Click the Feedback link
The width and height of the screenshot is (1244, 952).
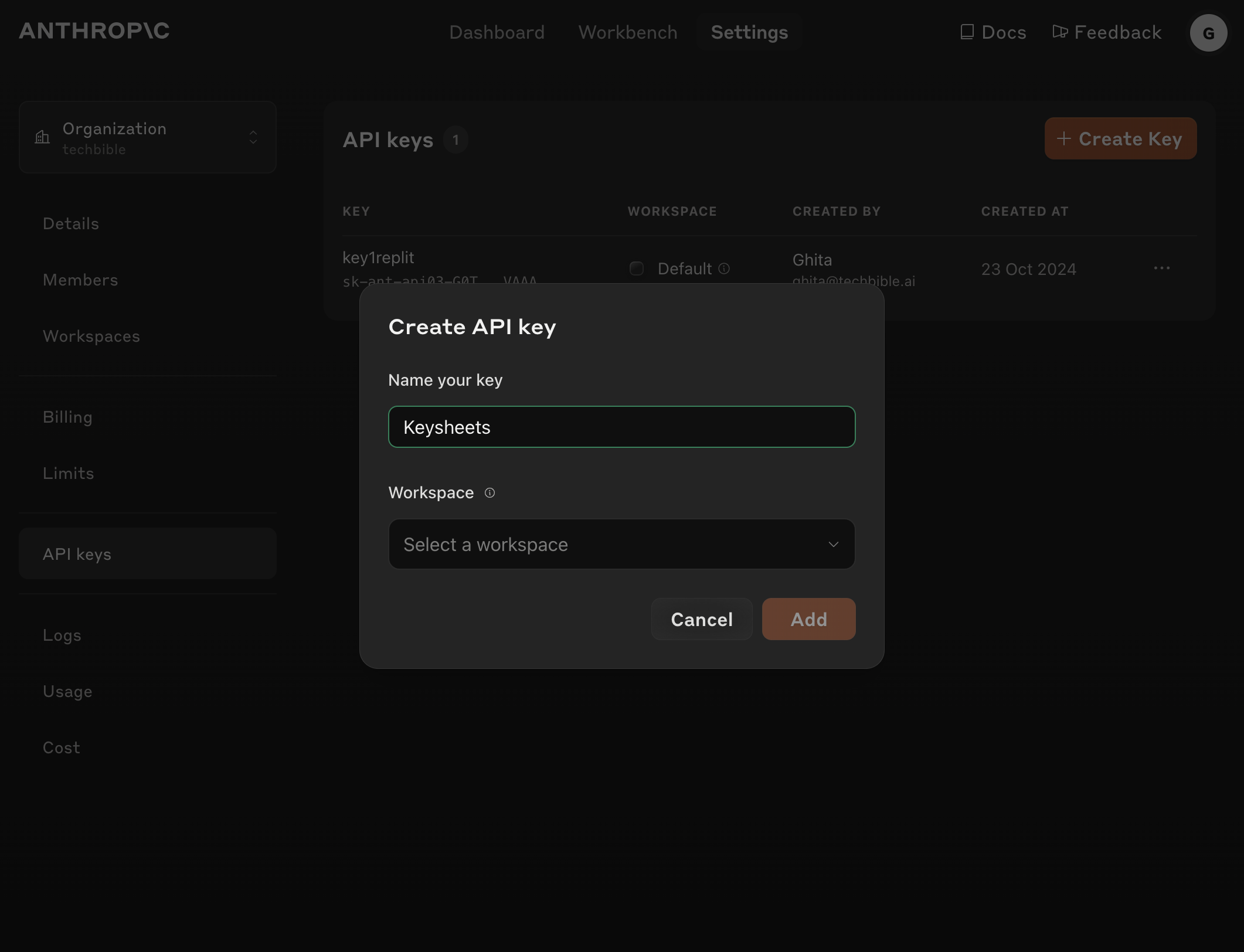[x=1107, y=32]
